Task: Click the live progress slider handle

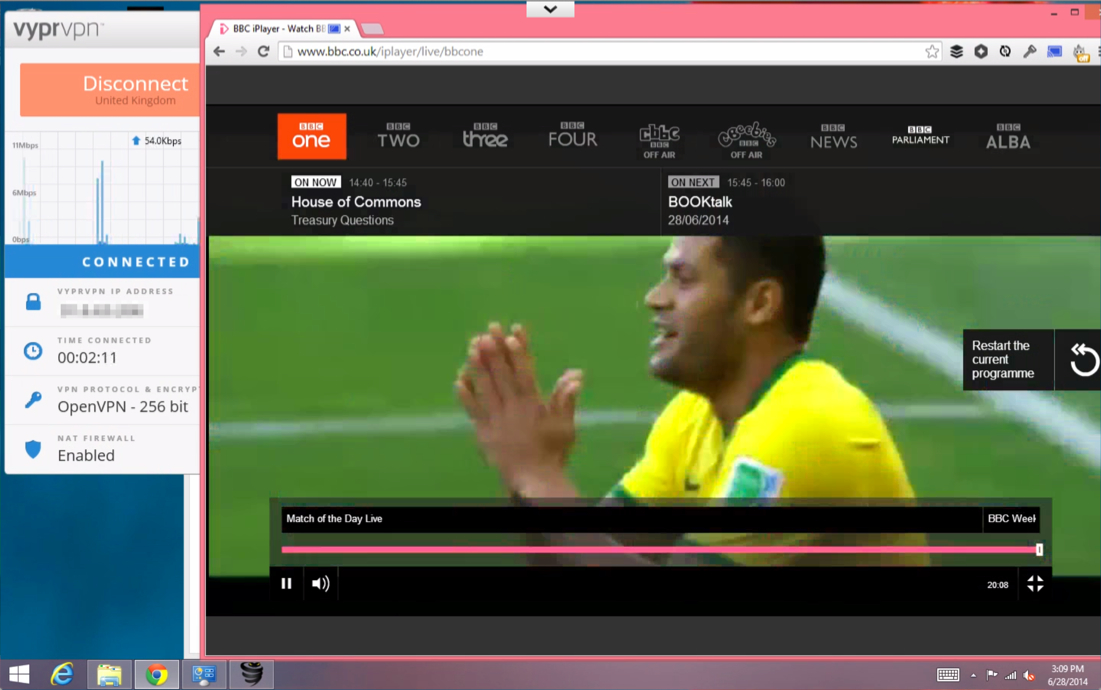Action: [x=1039, y=550]
